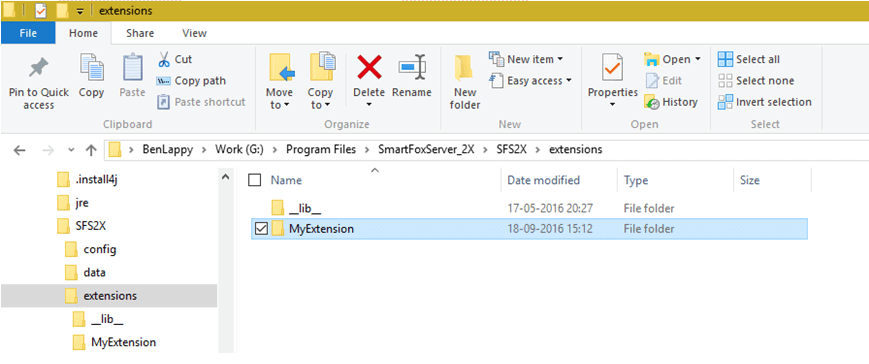Select jre folder in navigation tree

point(73,203)
